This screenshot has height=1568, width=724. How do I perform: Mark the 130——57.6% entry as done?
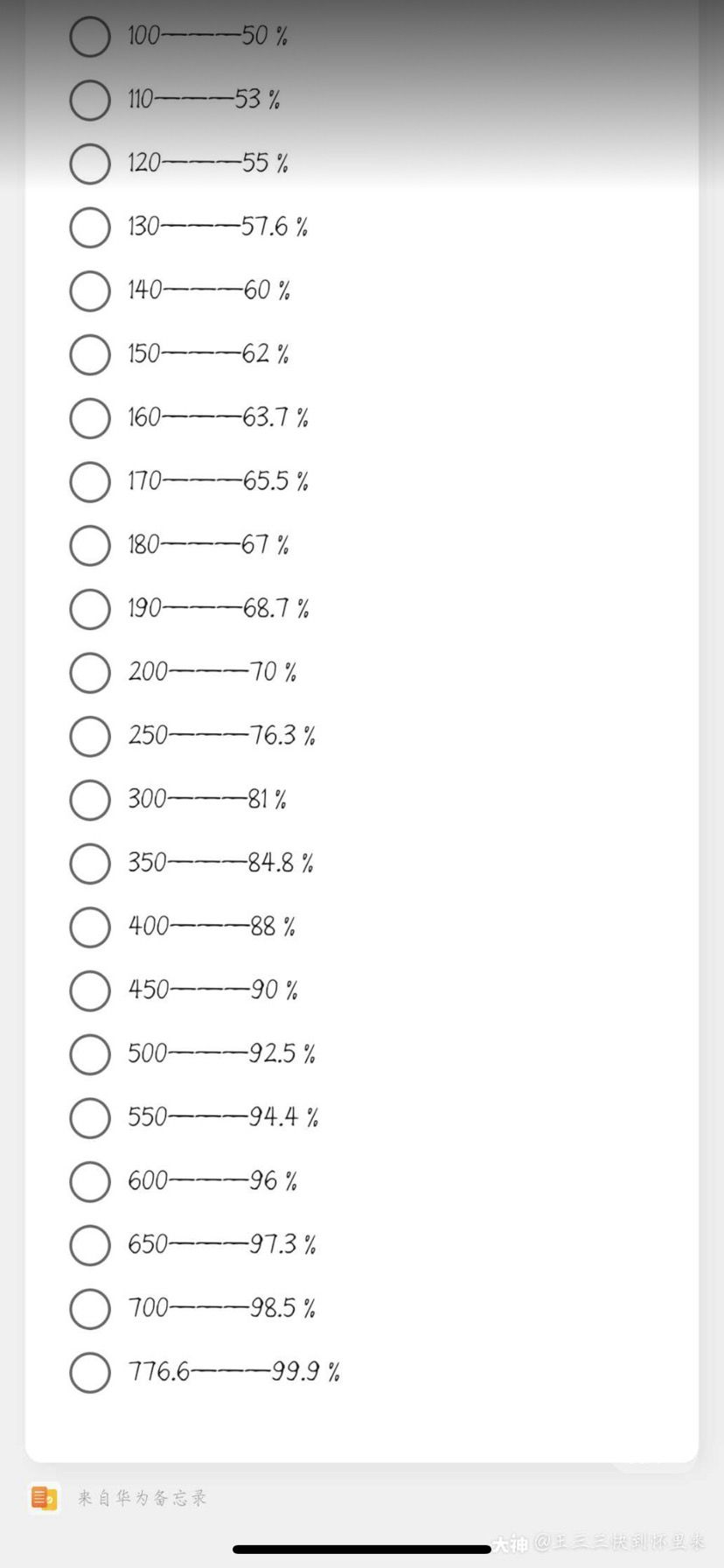coord(90,227)
